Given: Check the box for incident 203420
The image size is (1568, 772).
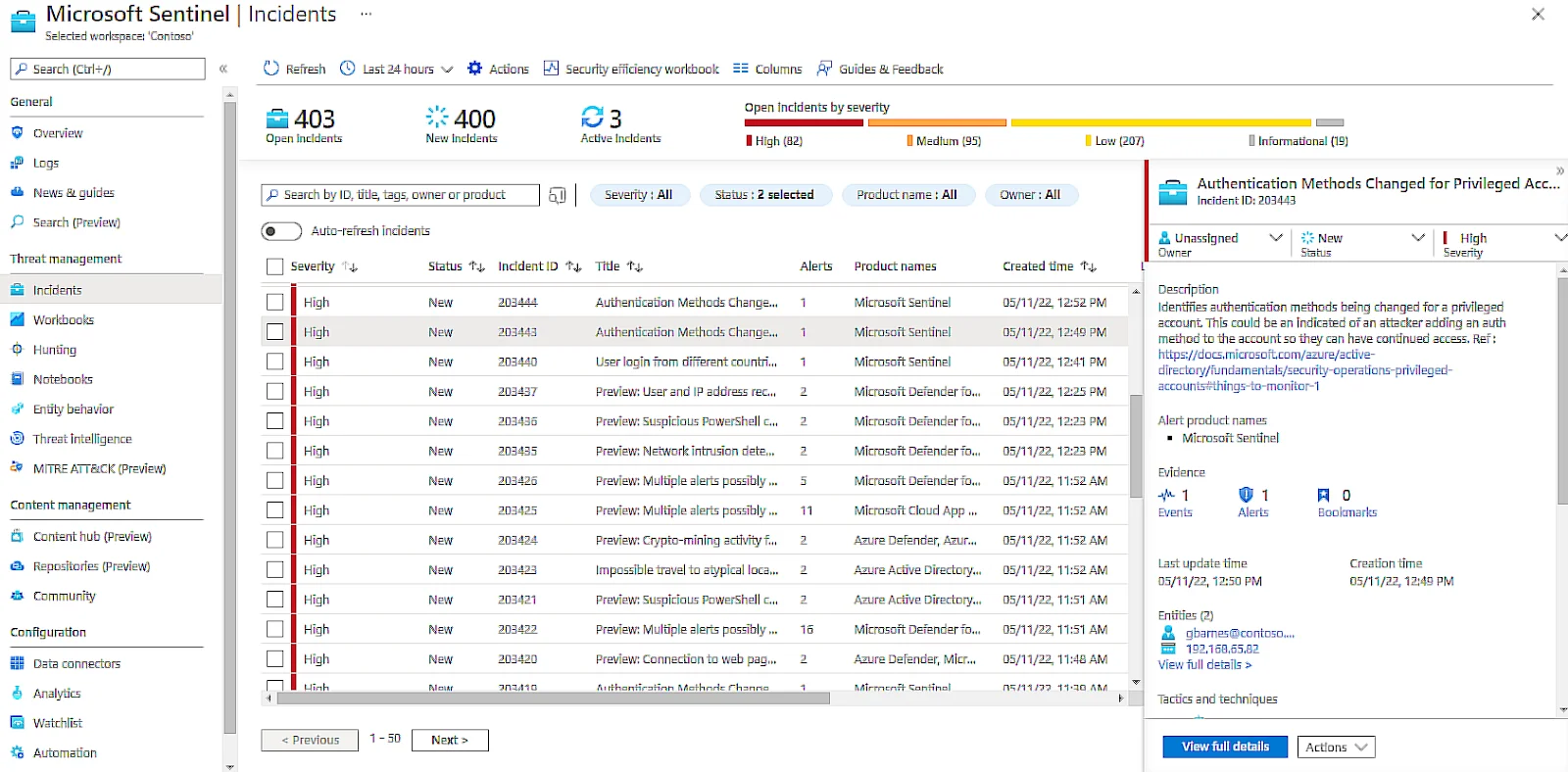Looking at the screenshot, I should pos(274,658).
